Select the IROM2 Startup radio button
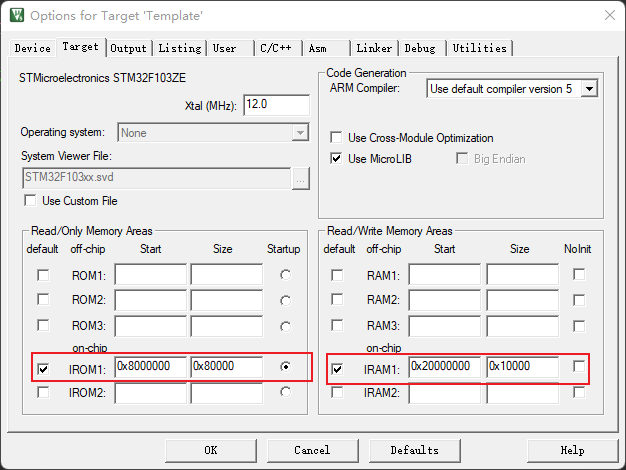 (285, 392)
